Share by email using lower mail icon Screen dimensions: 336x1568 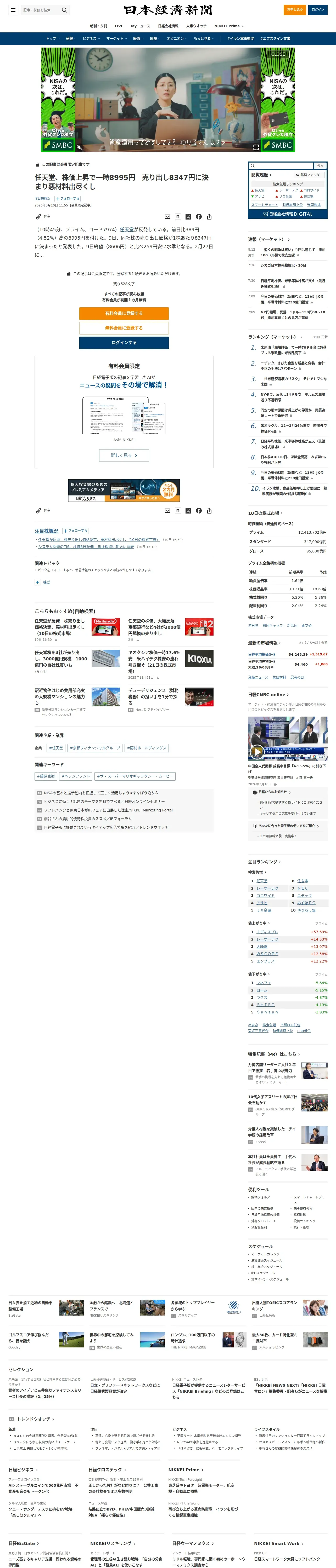coord(168,511)
